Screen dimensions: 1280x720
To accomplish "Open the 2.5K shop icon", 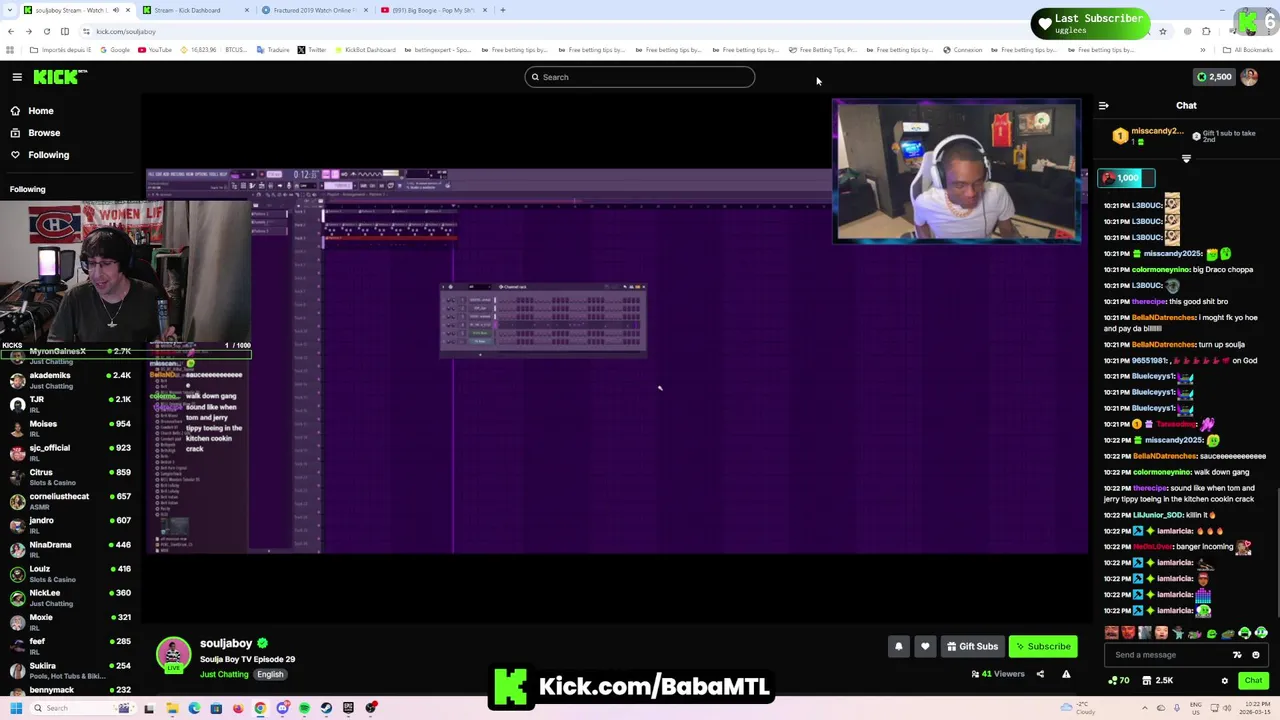I will pyautogui.click(x=1158, y=681).
